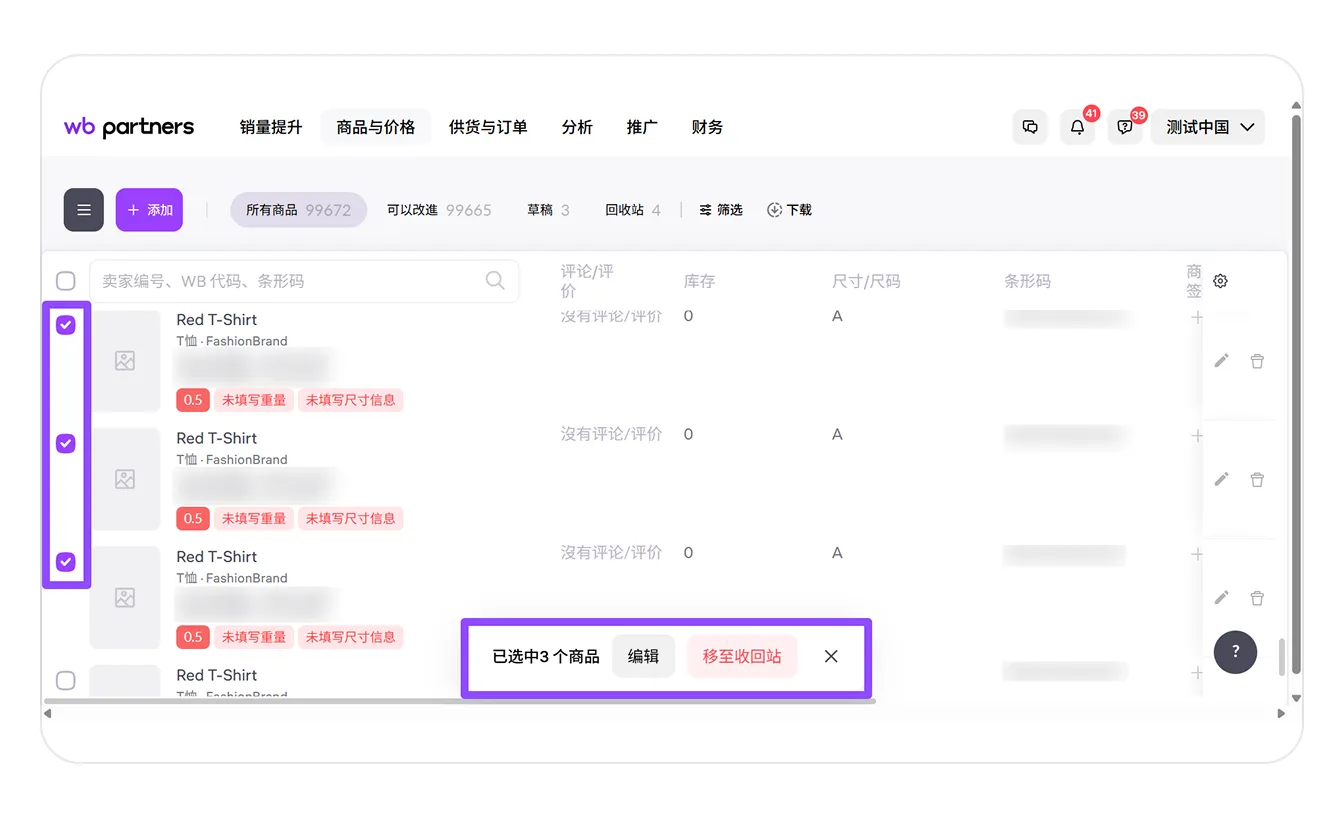Uncheck the second Red T-Shirt row checkbox
The width and height of the screenshot is (1344, 818).
tap(66, 443)
